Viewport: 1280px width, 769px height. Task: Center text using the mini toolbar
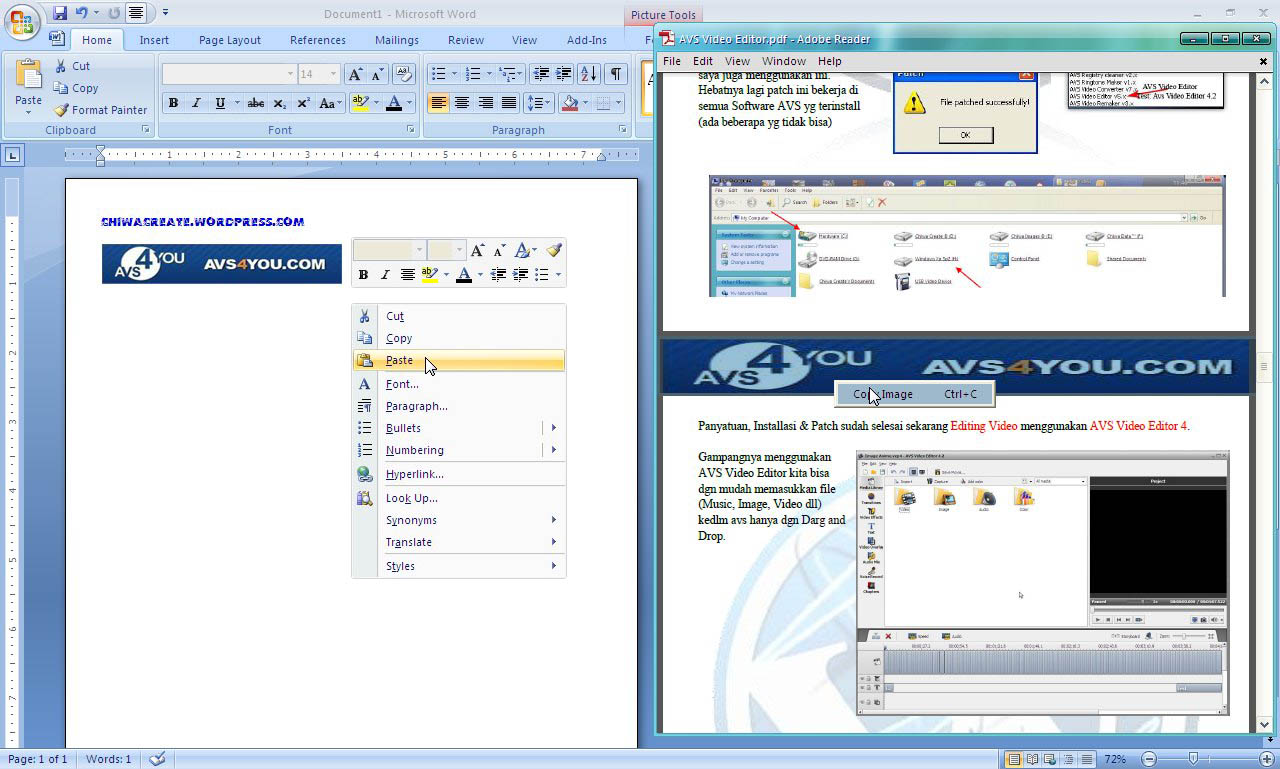pos(408,275)
